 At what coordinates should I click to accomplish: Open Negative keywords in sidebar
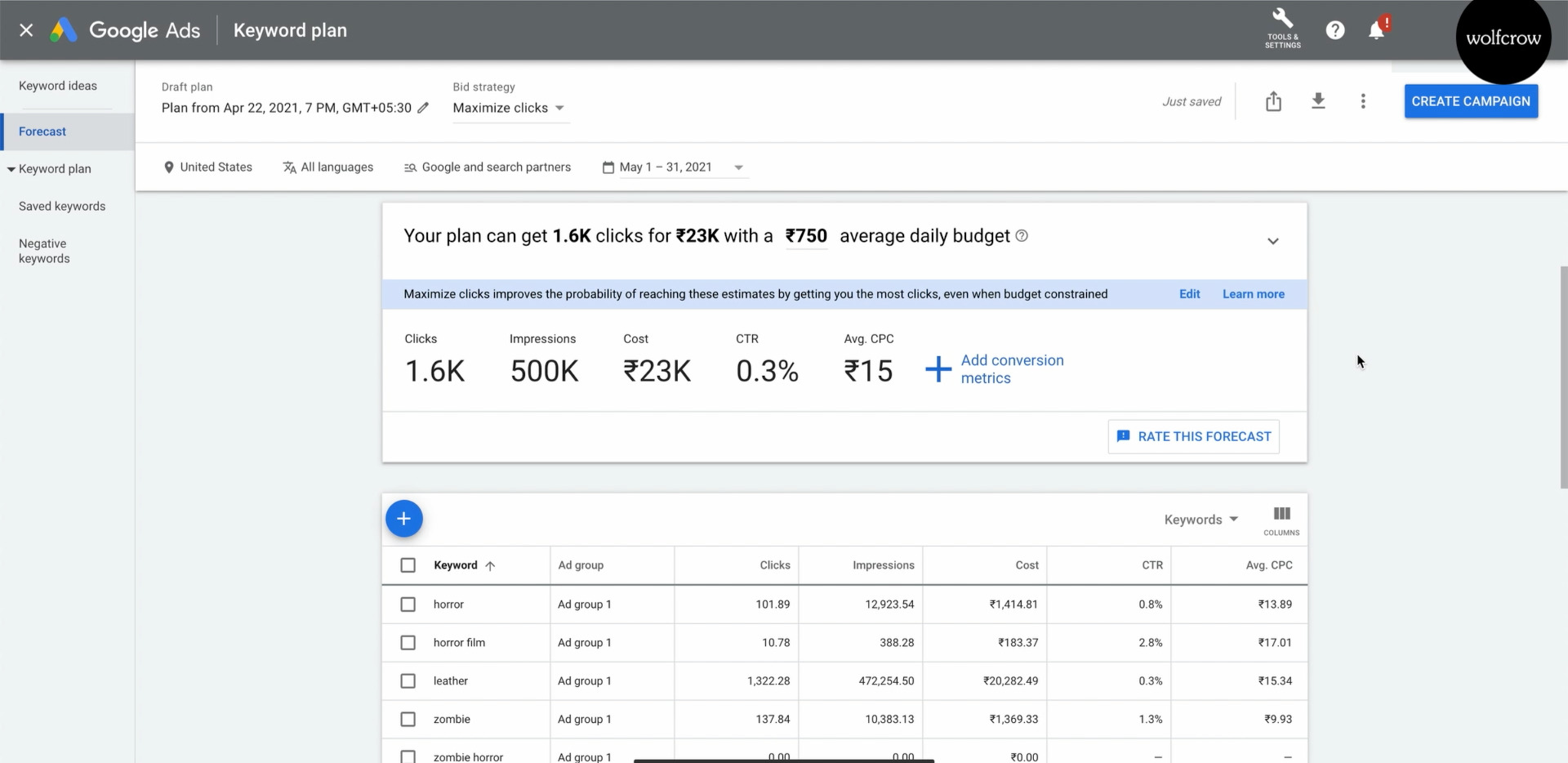point(44,251)
